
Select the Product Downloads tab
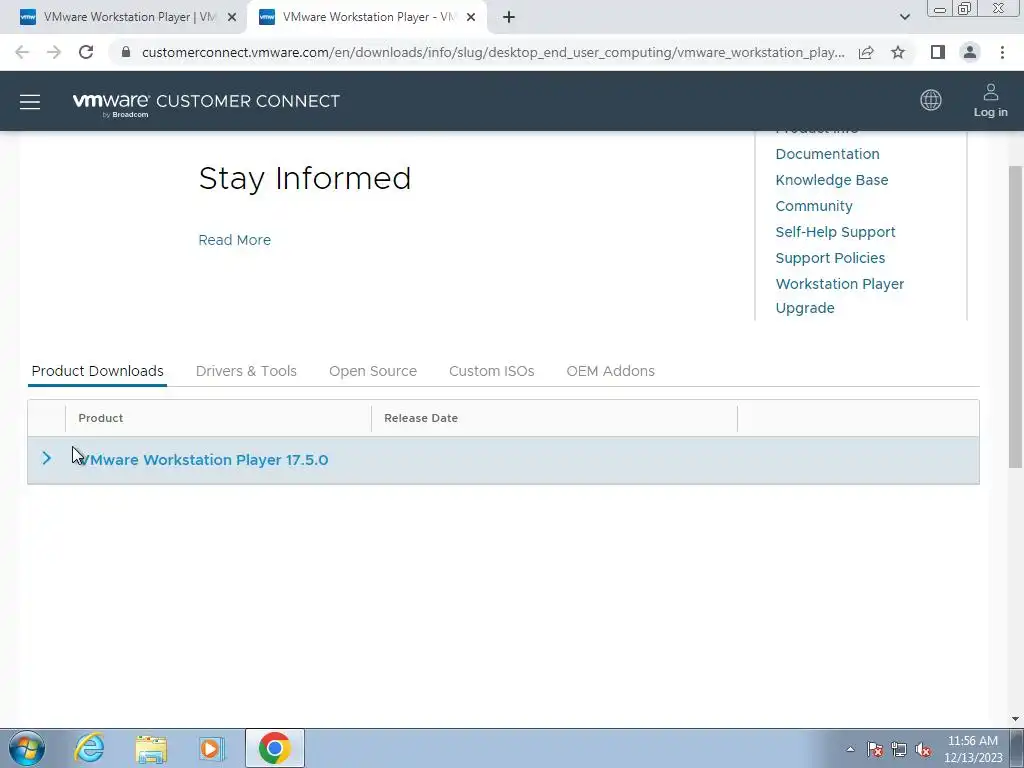tap(97, 371)
